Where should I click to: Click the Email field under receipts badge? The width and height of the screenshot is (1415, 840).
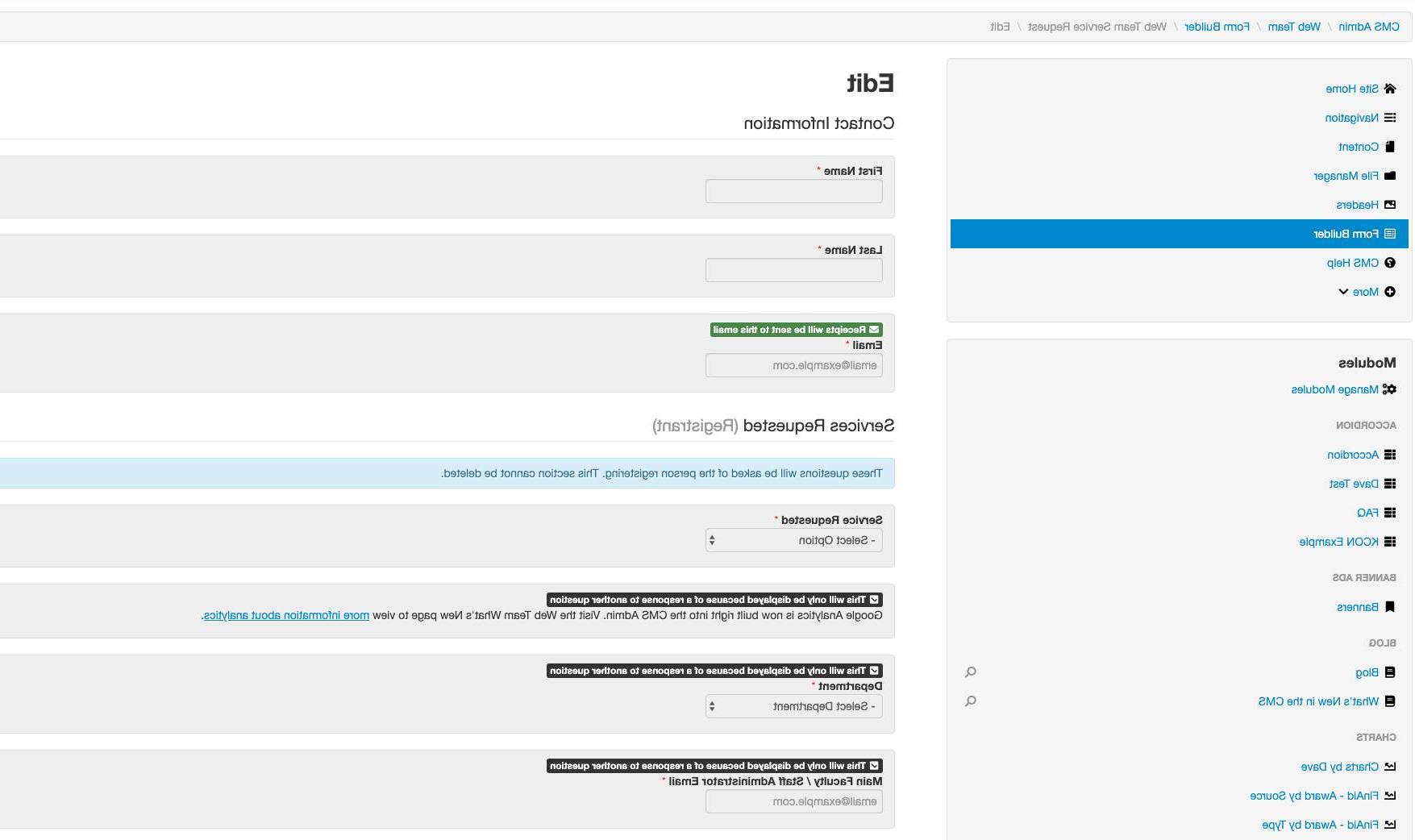pyautogui.click(x=794, y=365)
